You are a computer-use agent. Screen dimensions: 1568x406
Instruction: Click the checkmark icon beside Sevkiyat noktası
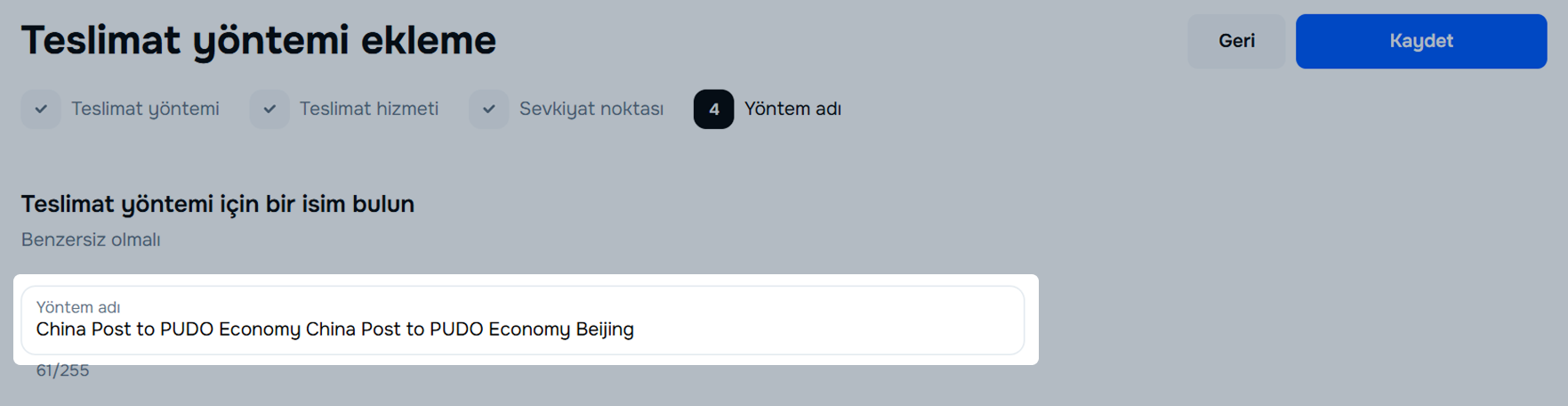(489, 110)
